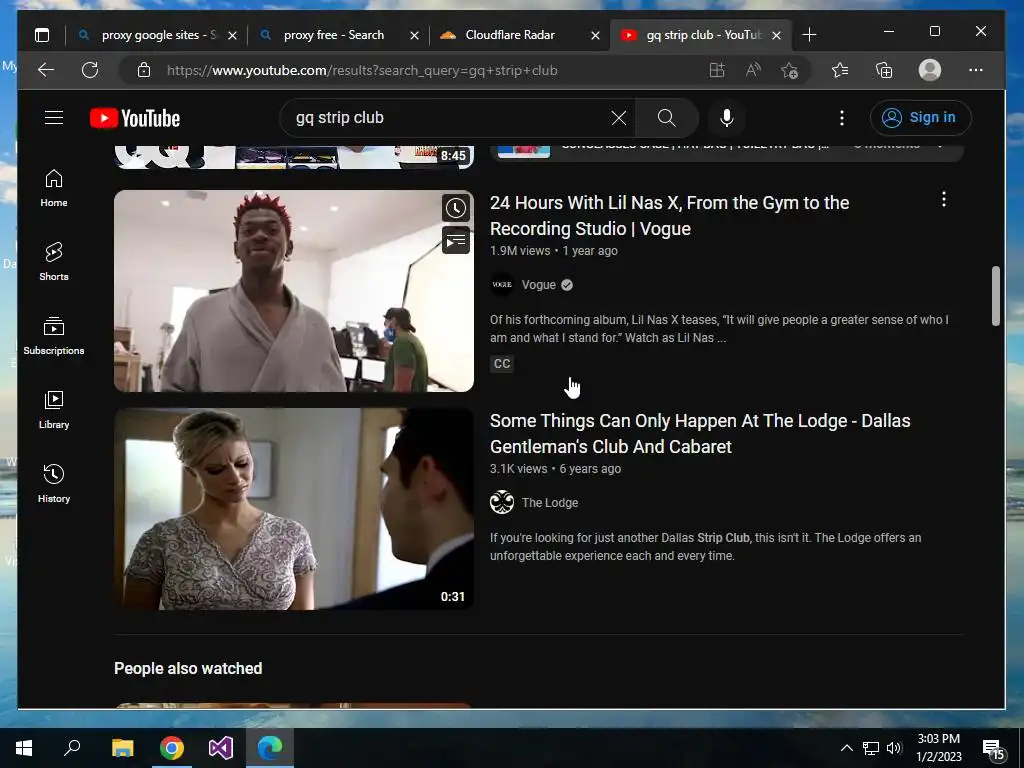This screenshot has width=1024, height=768.
Task: Open Edge Collections
Action: tap(884, 70)
